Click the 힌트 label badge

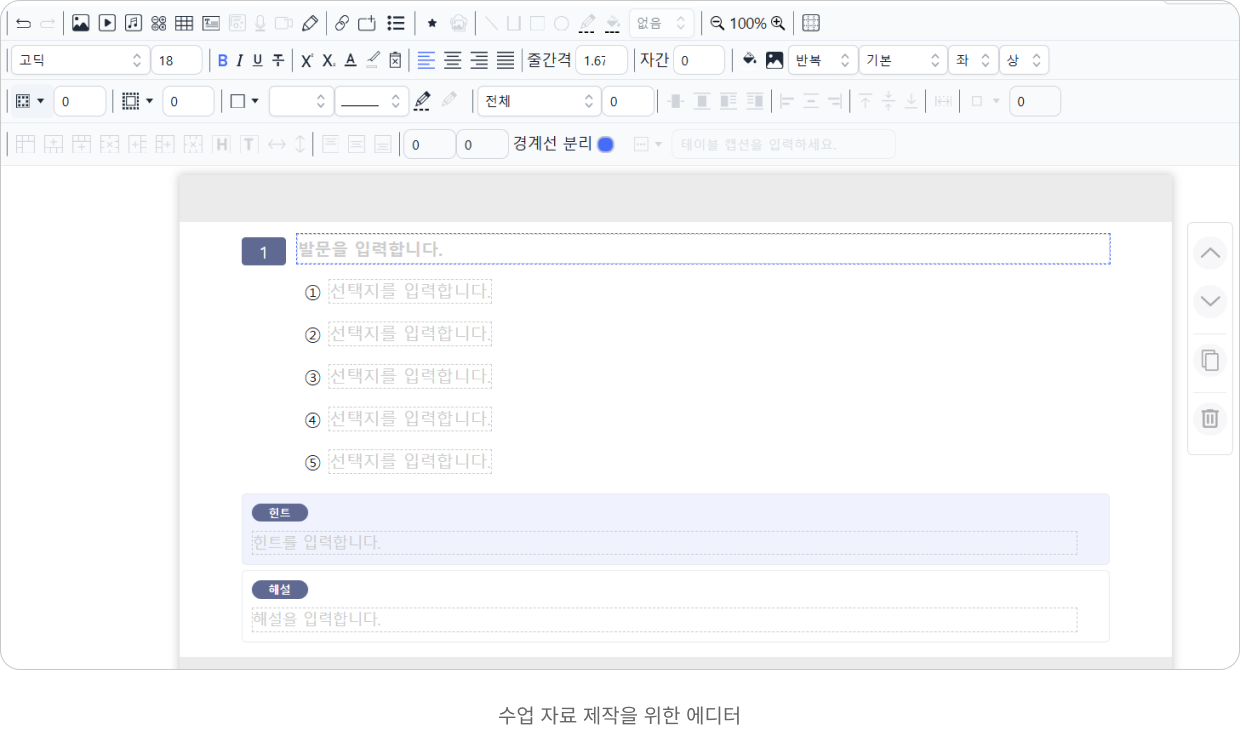pyautogui.click(x=280, y=513)
